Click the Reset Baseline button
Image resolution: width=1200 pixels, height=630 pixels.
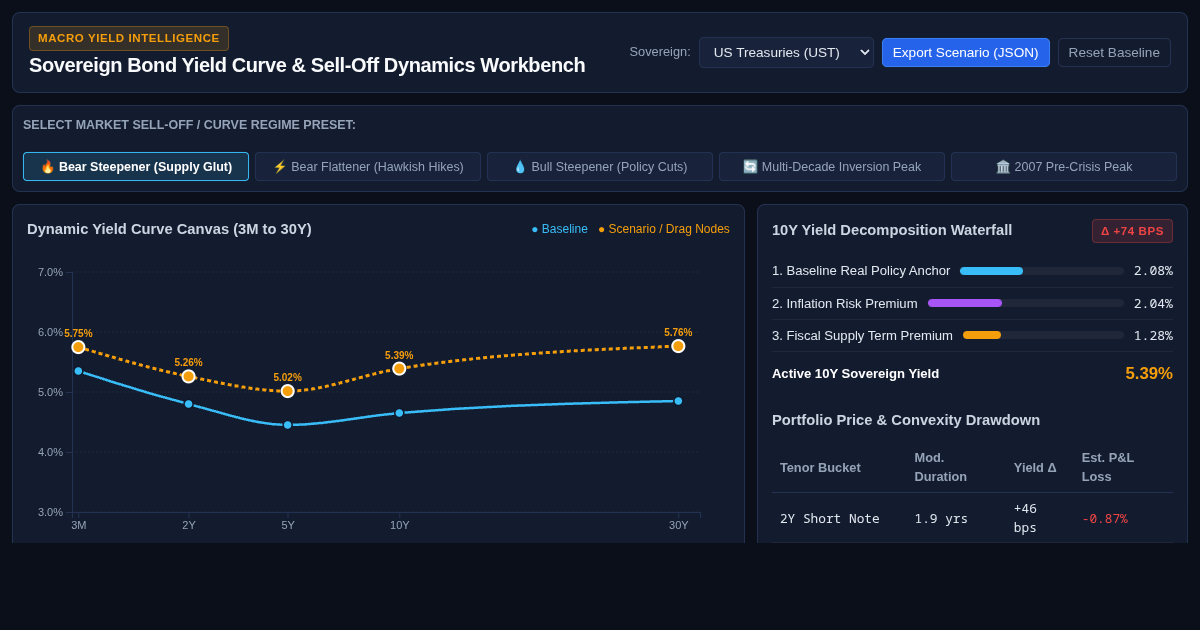pos(1114,52)
